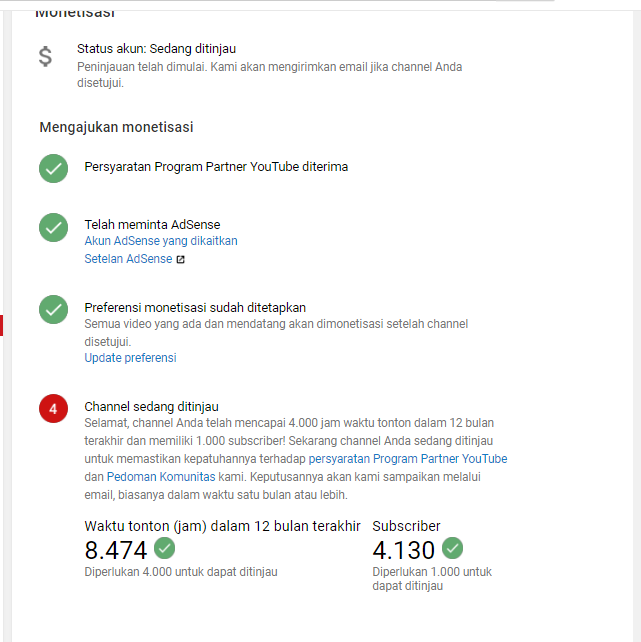The image size is (641, 642).
Task: Click the green check next to 4.130 subscribers
Action: pos(452,548)
